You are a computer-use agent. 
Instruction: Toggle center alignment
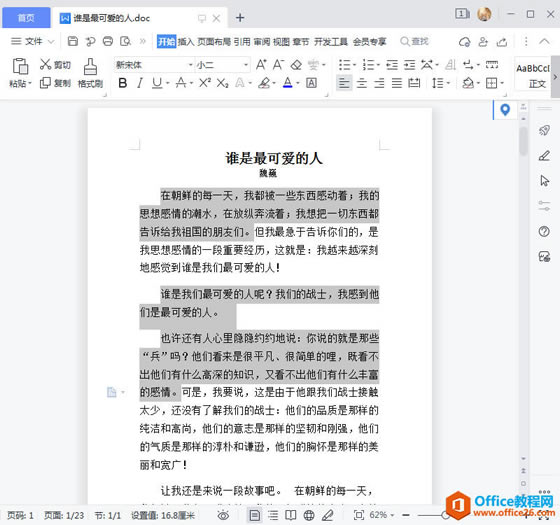pyautogui.click(x=362, y=83)
